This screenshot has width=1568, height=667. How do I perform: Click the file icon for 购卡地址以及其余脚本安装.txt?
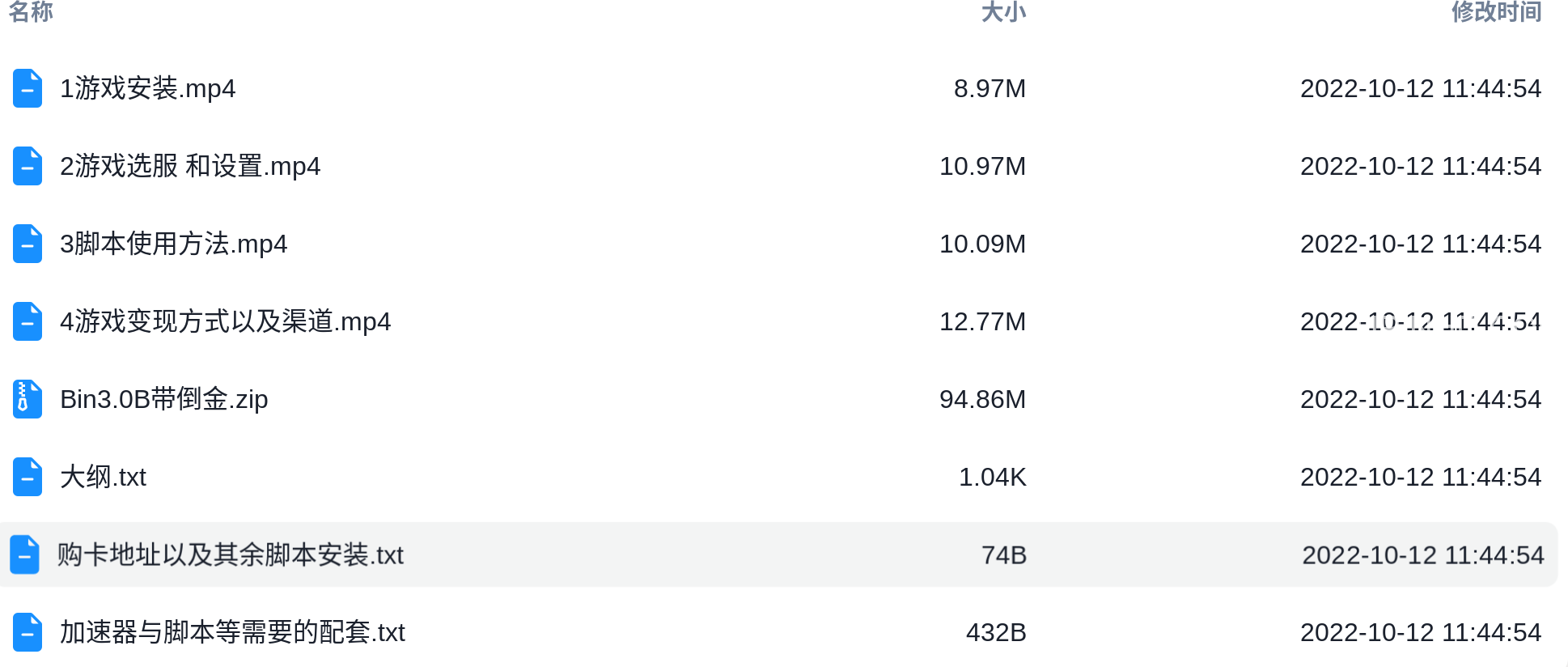click(x=24, y=554)
